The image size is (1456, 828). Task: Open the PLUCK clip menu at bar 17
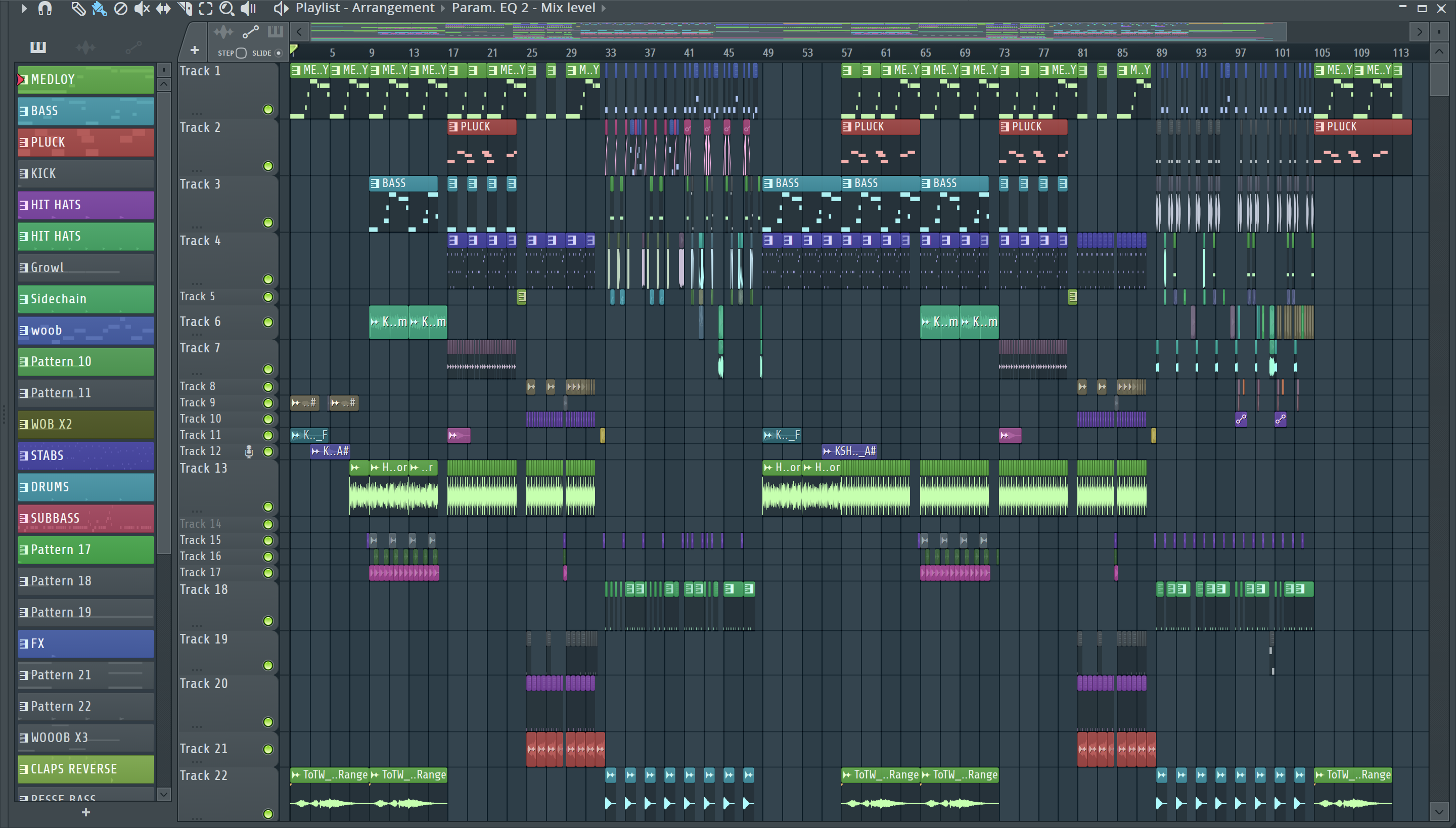coord(453,127)
